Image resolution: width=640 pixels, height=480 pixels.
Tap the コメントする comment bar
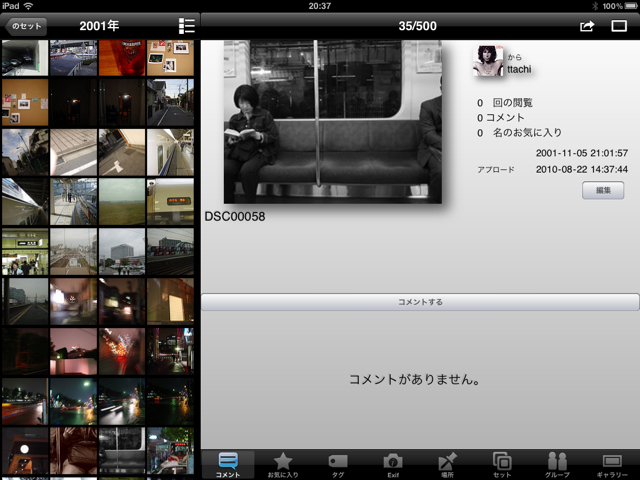pos(420,302)
